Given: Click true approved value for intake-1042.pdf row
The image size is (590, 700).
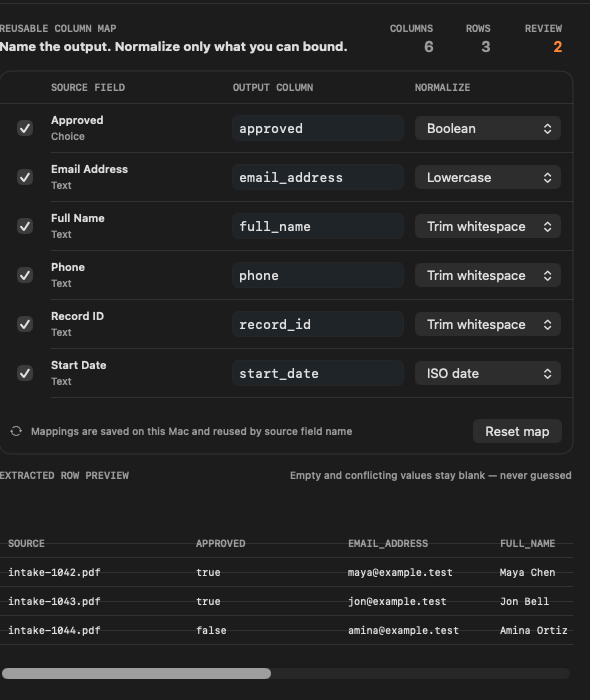Looking at the screenshot, I should click(x=208, y=572).
